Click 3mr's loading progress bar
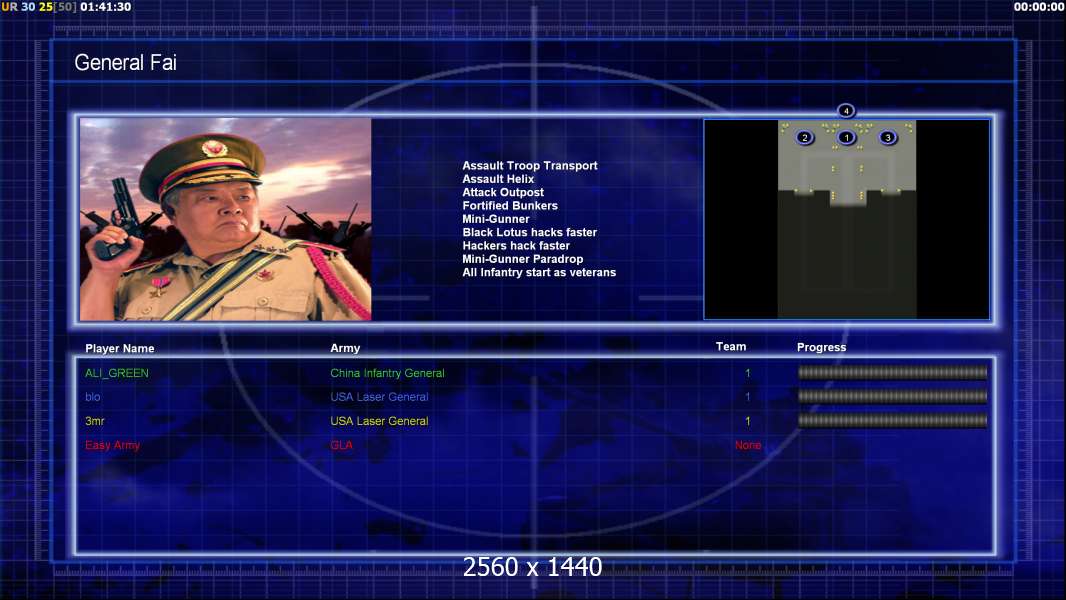This screenshot has height=600, width=1066. (892, 421)
